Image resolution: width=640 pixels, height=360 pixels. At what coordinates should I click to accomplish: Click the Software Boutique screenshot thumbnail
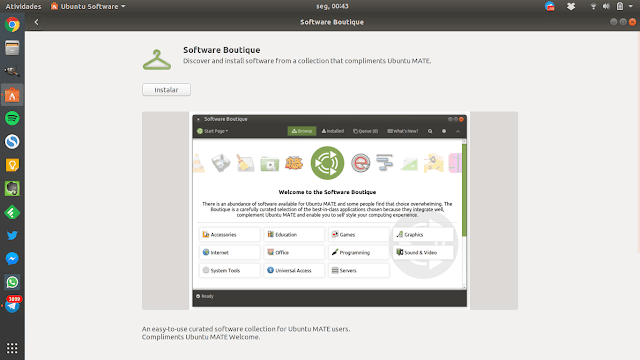tap(330, 211)
